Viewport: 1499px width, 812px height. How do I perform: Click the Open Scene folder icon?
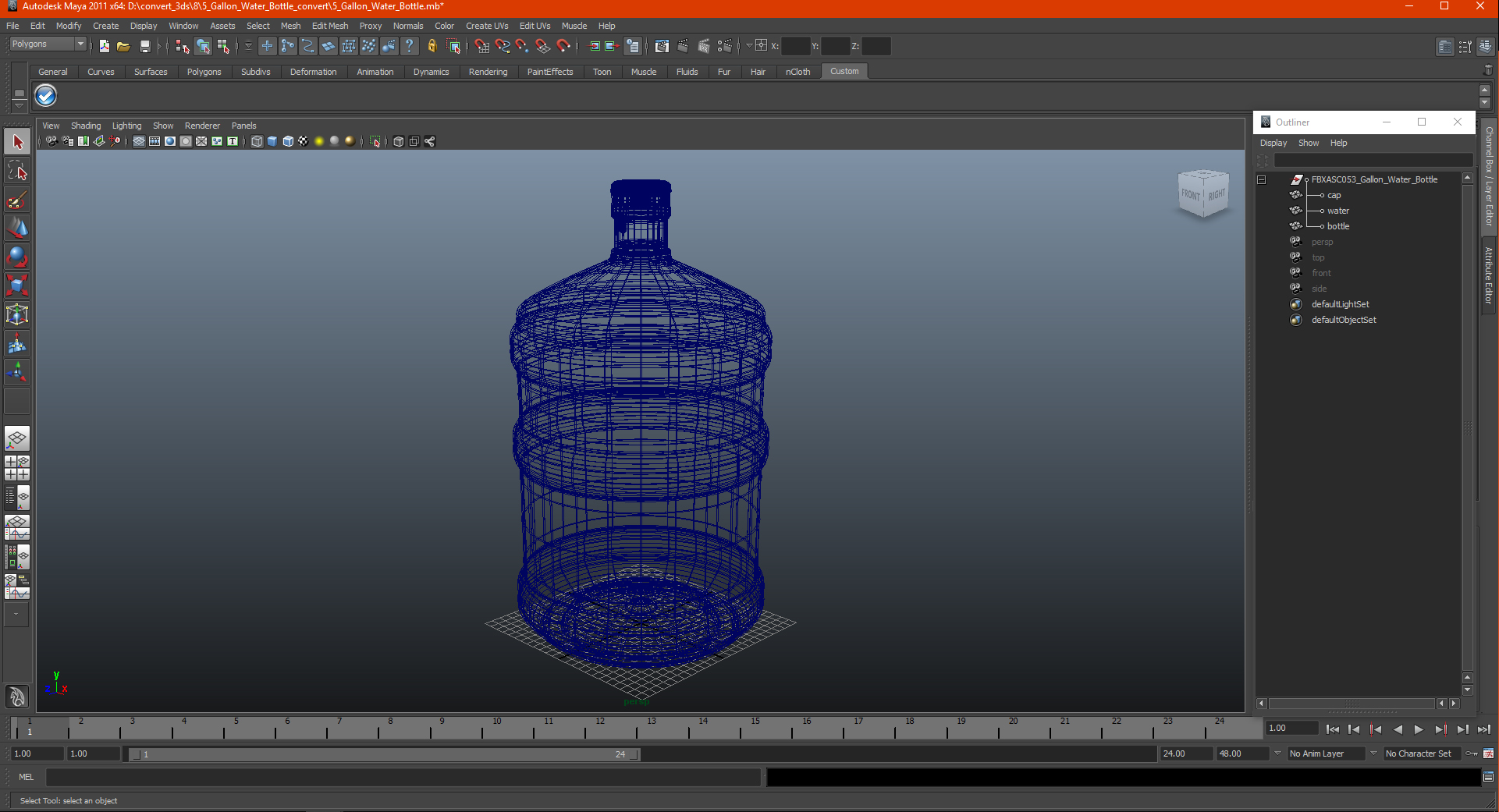tap(123, 46)
